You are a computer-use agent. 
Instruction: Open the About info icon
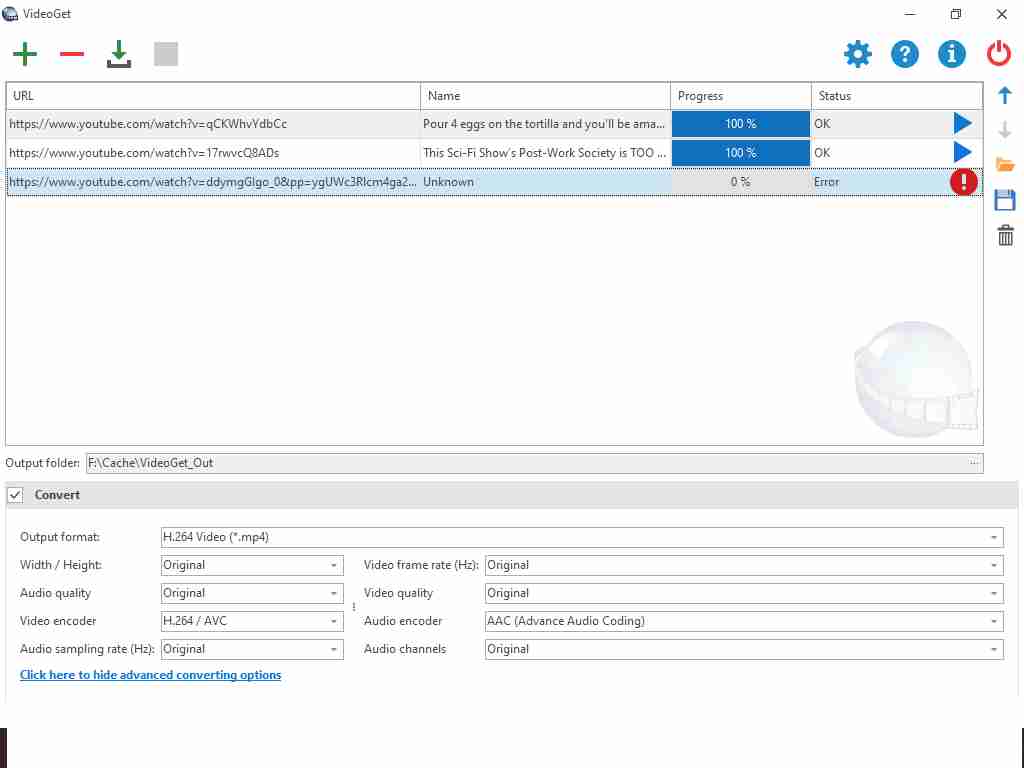[x=952, y=54]
